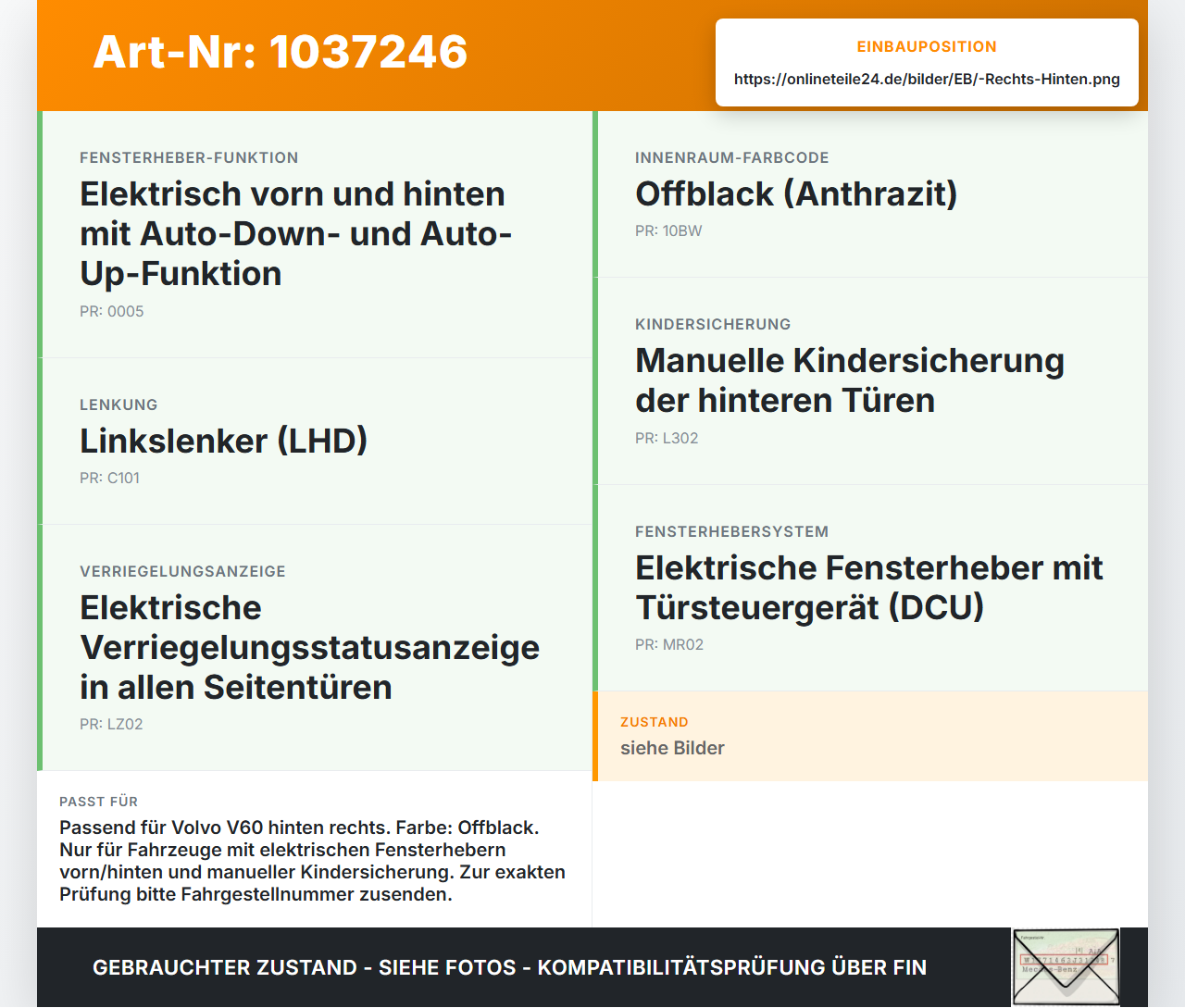
Task: Select the Fensterhebersystem DCU card
Action: click(x=870, y=588)
